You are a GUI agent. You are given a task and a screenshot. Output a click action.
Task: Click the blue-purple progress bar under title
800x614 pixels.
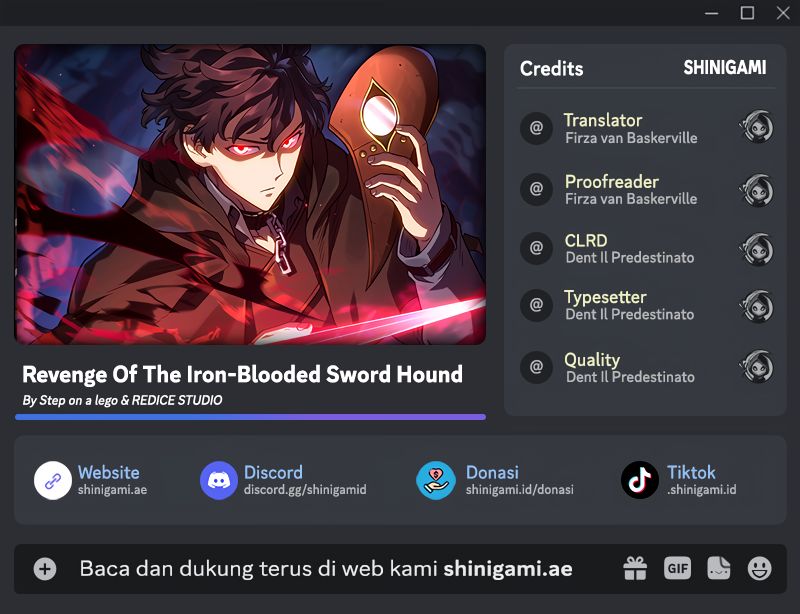tap(251, 417)
